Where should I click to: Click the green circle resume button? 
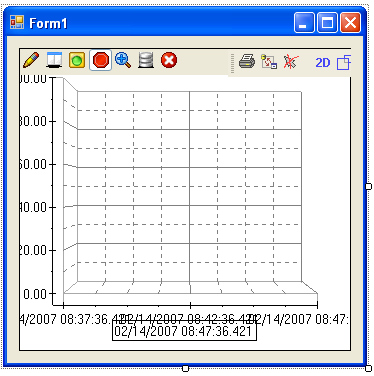coord(77,61)
